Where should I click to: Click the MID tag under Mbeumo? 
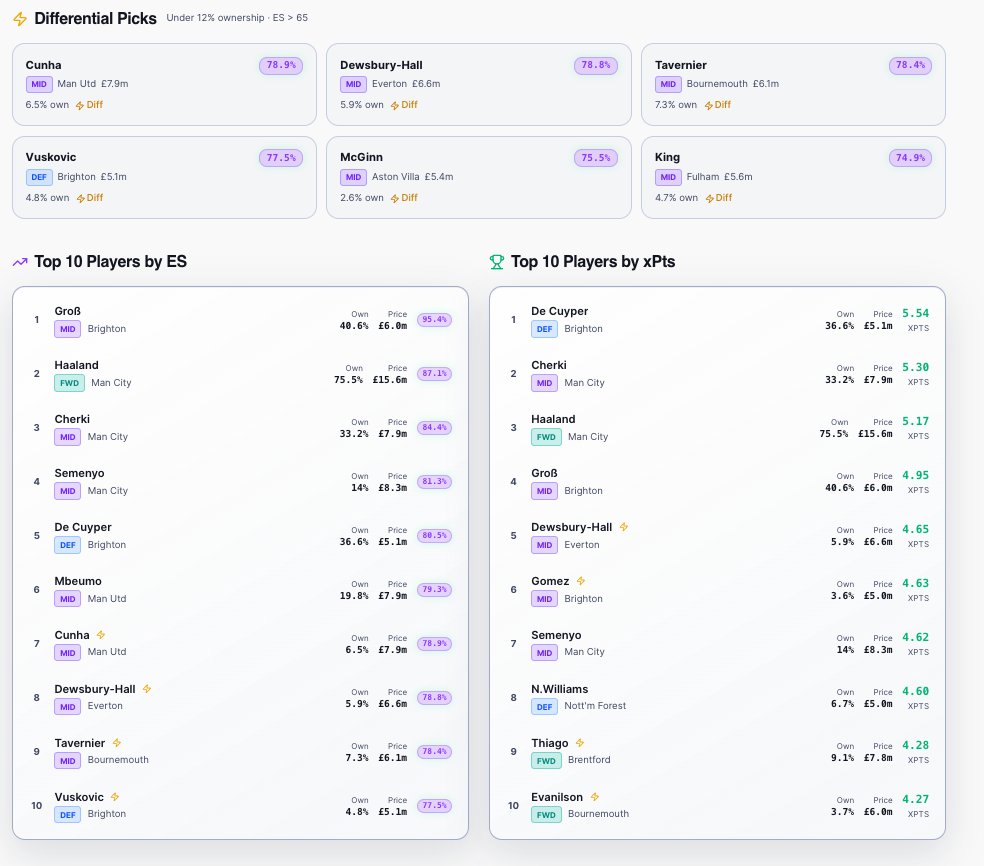[x=68, y=599]
